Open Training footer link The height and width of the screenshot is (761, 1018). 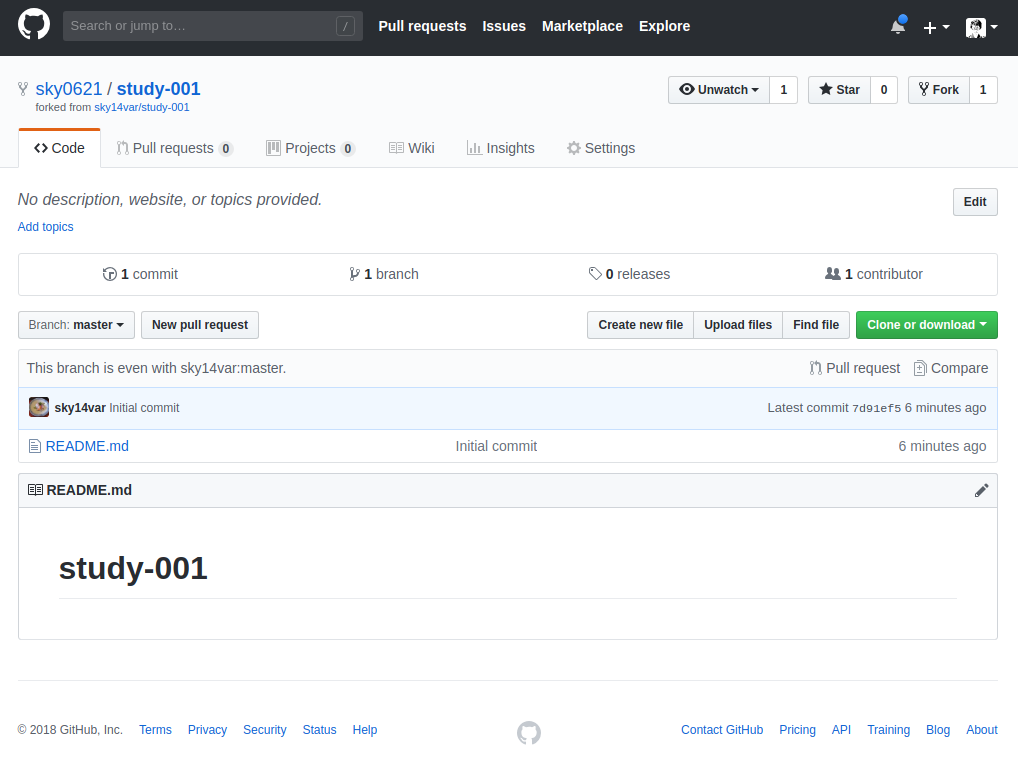(x=889, y=730)
